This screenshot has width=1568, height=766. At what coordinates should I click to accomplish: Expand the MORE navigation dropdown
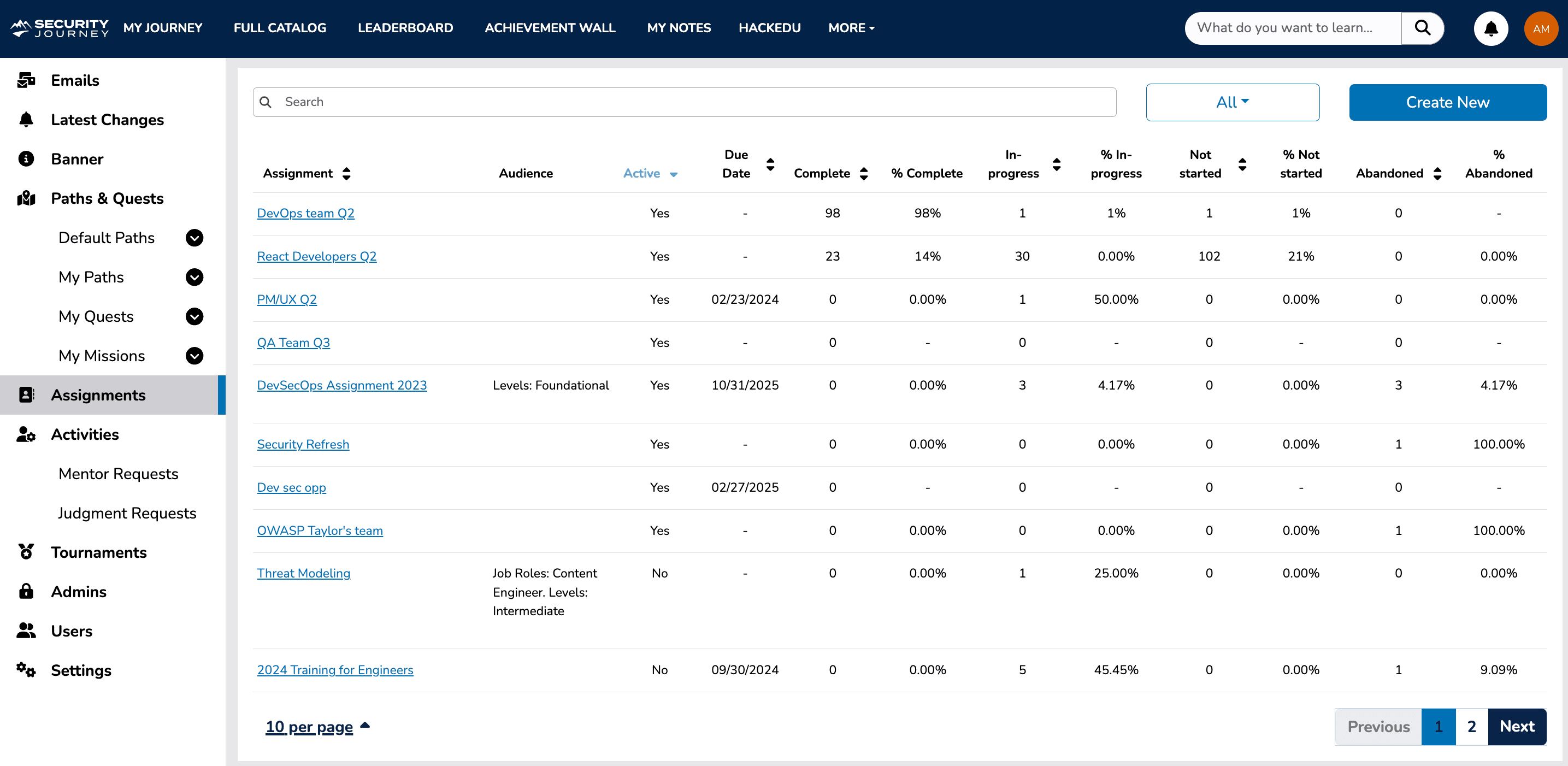click(851, 28)
